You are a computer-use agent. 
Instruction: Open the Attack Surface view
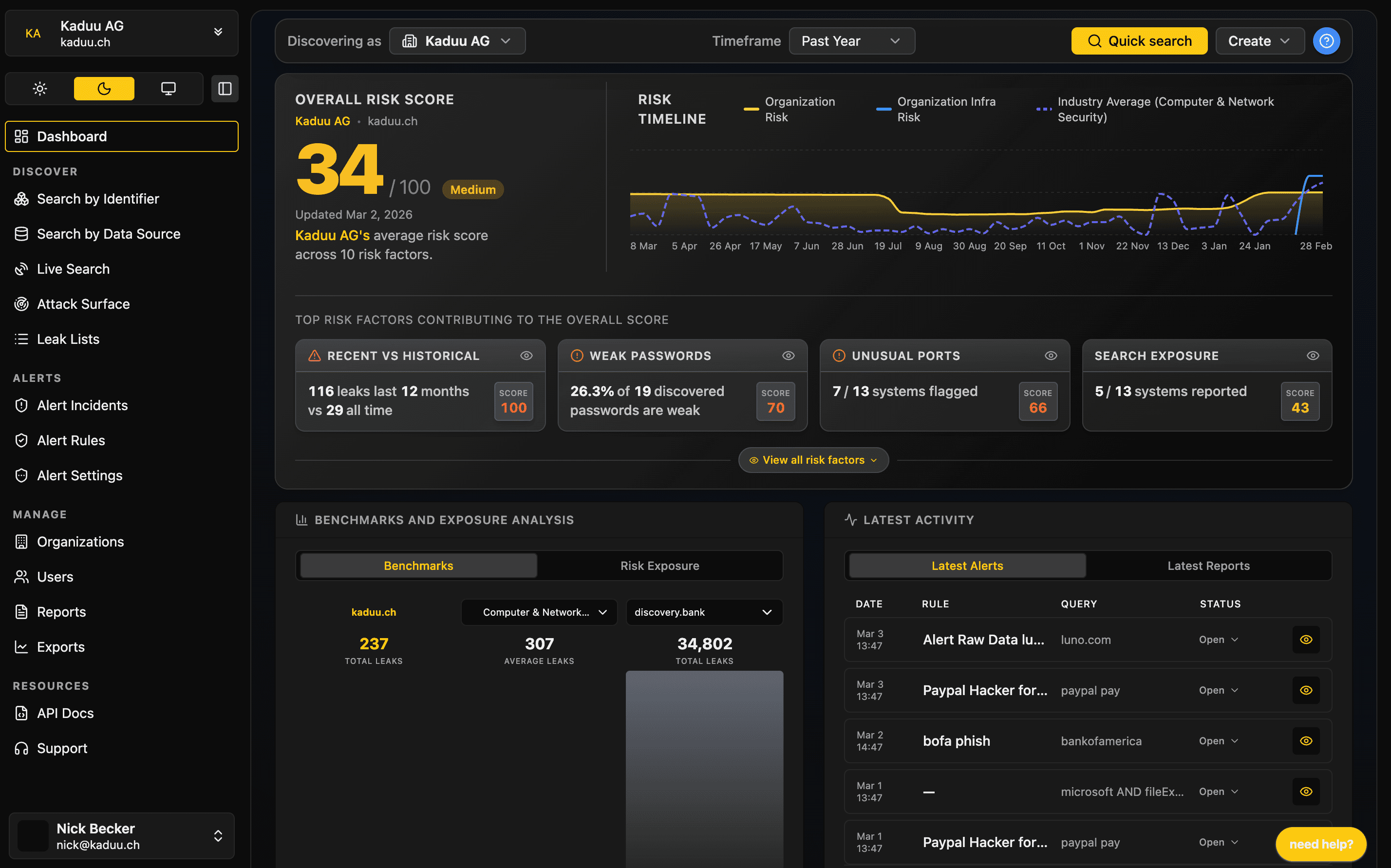point(83,303)
